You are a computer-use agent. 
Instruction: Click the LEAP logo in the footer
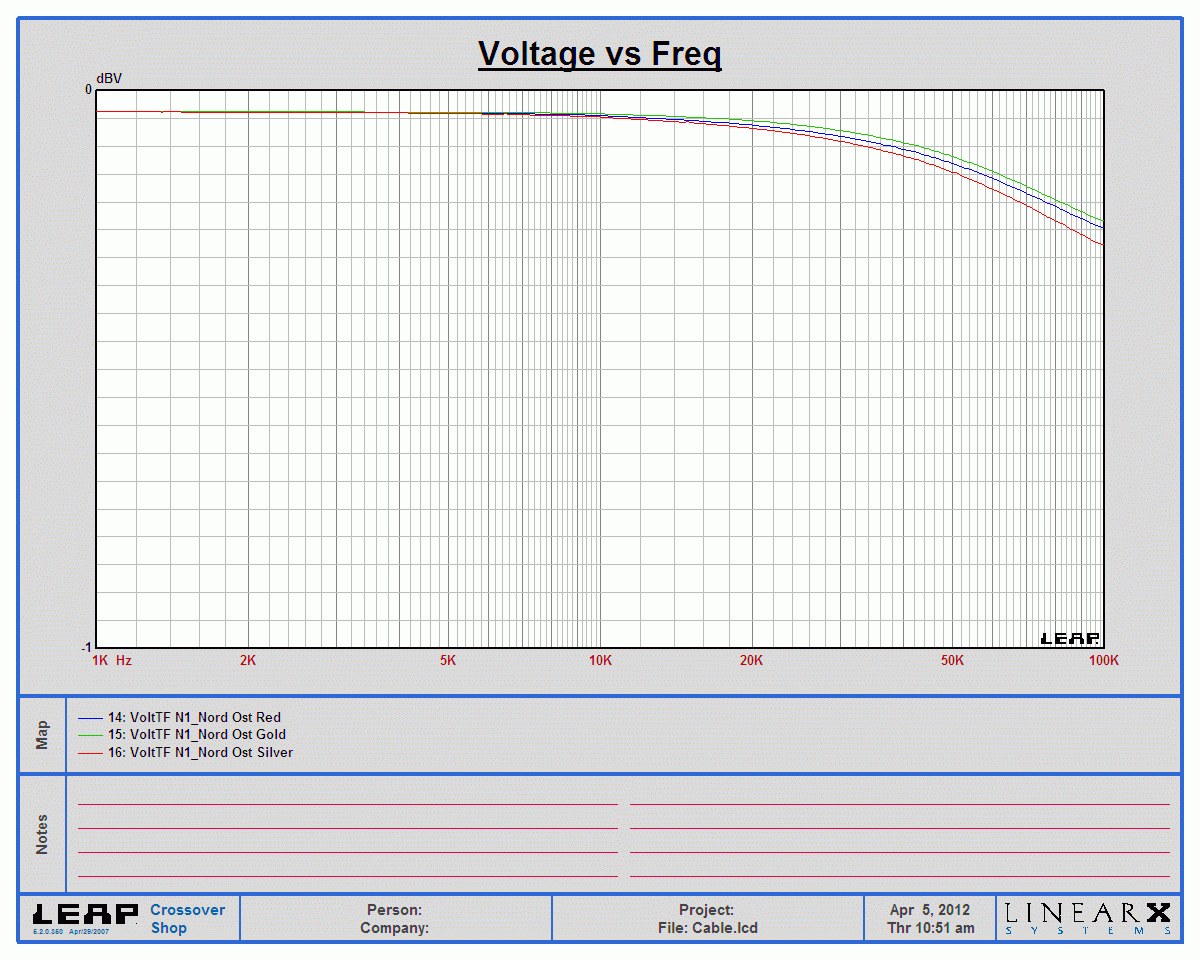[x=85, y=914]
